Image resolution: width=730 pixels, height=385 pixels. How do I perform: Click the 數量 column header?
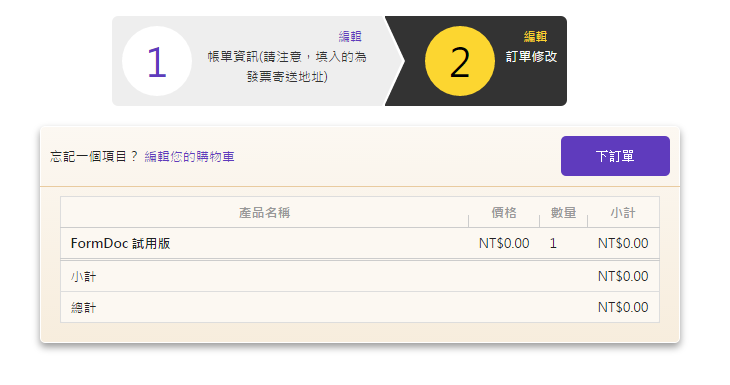coord(563,213)
